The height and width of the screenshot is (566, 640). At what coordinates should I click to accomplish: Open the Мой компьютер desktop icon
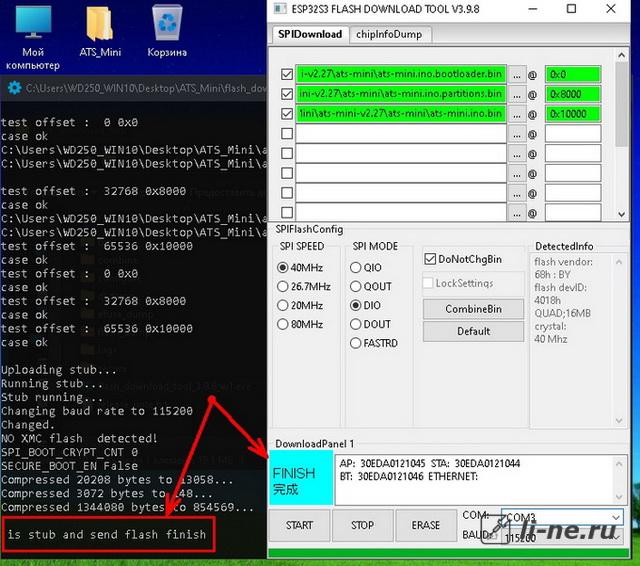[33, 38]
